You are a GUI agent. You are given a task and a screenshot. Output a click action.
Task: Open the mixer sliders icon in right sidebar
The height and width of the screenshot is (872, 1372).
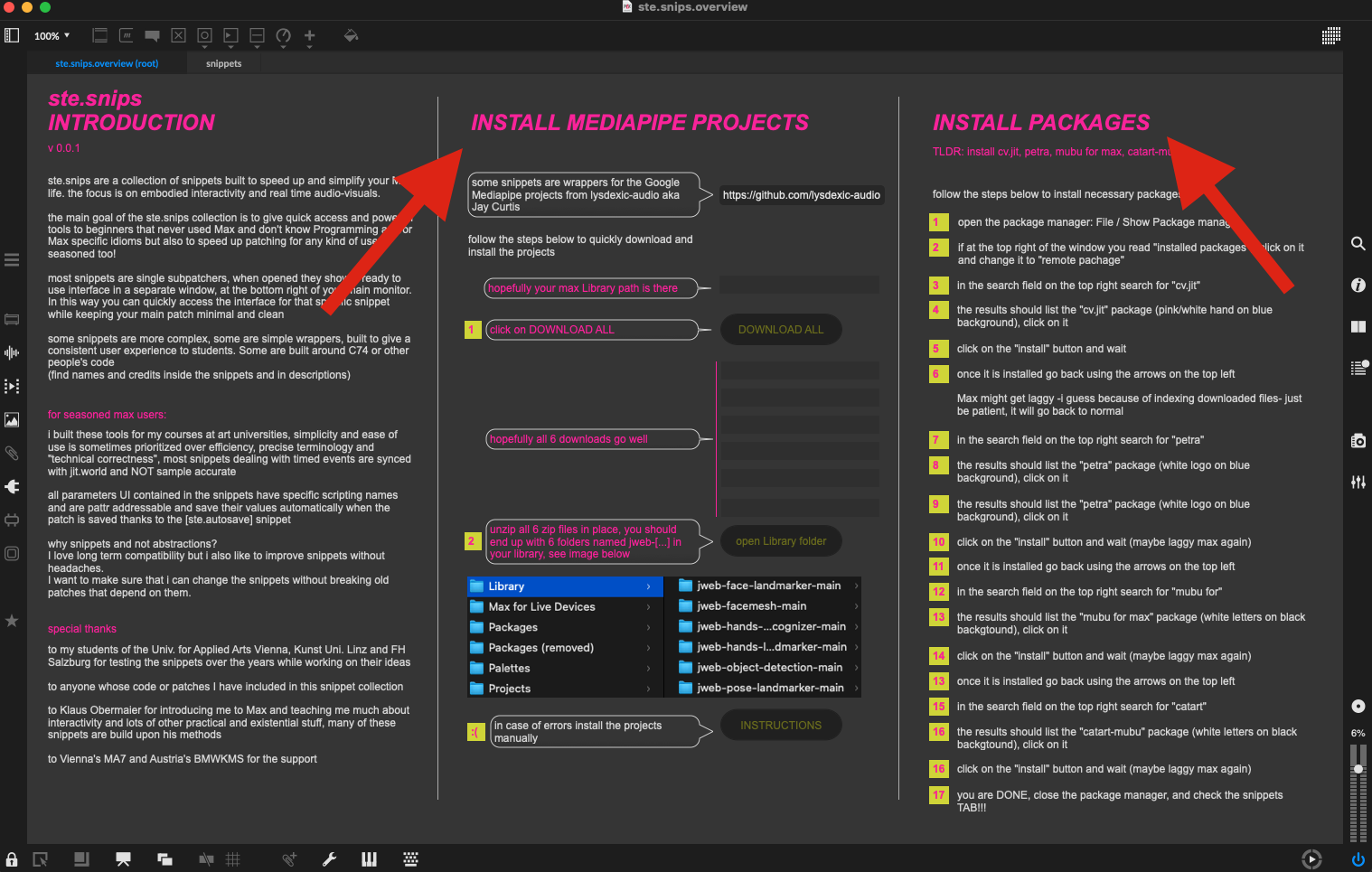1358,482
